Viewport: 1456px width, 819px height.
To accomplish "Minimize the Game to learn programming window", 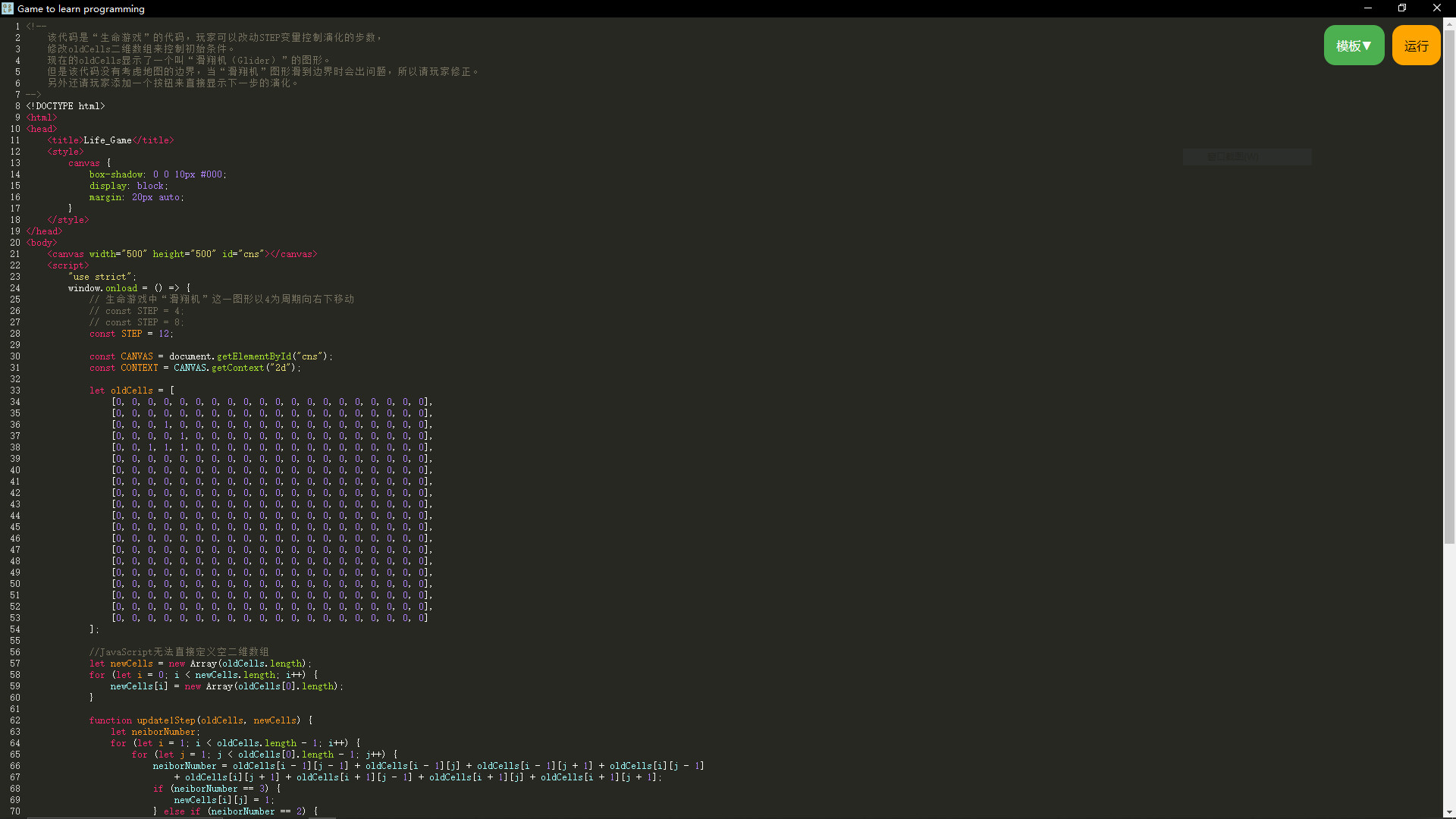I will (x=1367, y=8).
